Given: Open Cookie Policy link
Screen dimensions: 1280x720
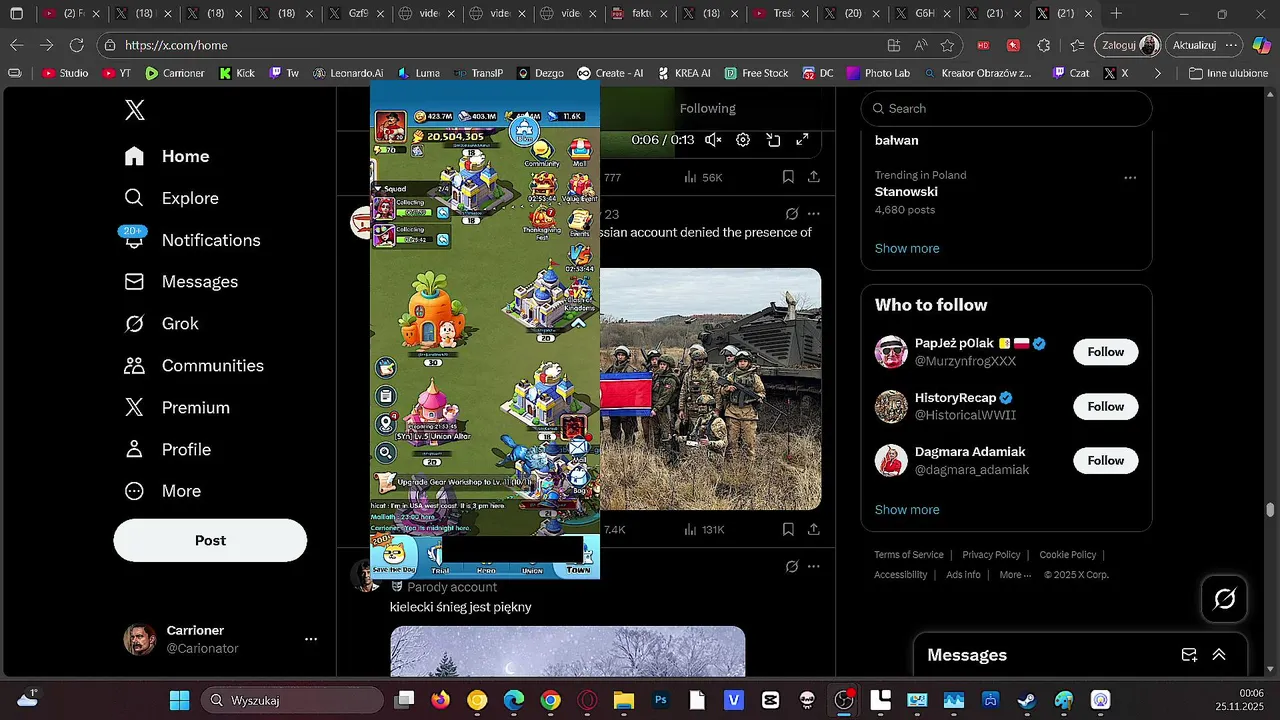Looking at the screenshot, I should (1068, 555).
